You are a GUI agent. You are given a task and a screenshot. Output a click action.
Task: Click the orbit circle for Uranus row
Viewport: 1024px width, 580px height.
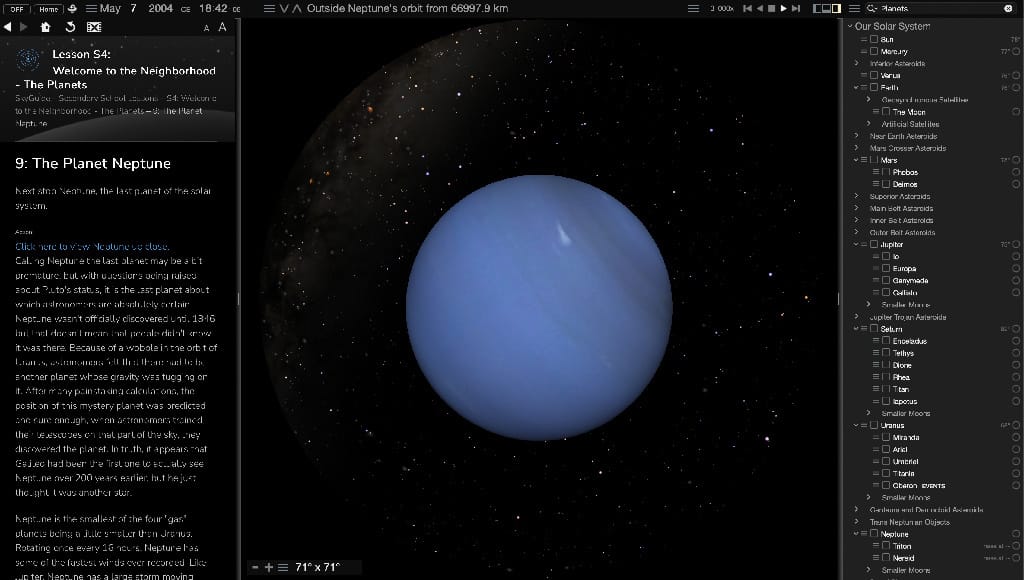click(x=1016, y=425)
